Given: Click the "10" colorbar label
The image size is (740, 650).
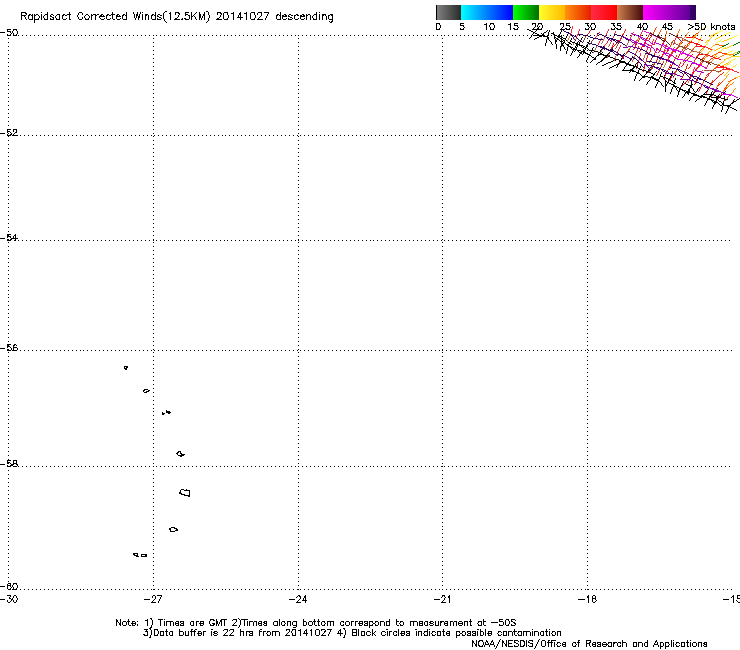Looking at the screenshot, I should (489, 27).
